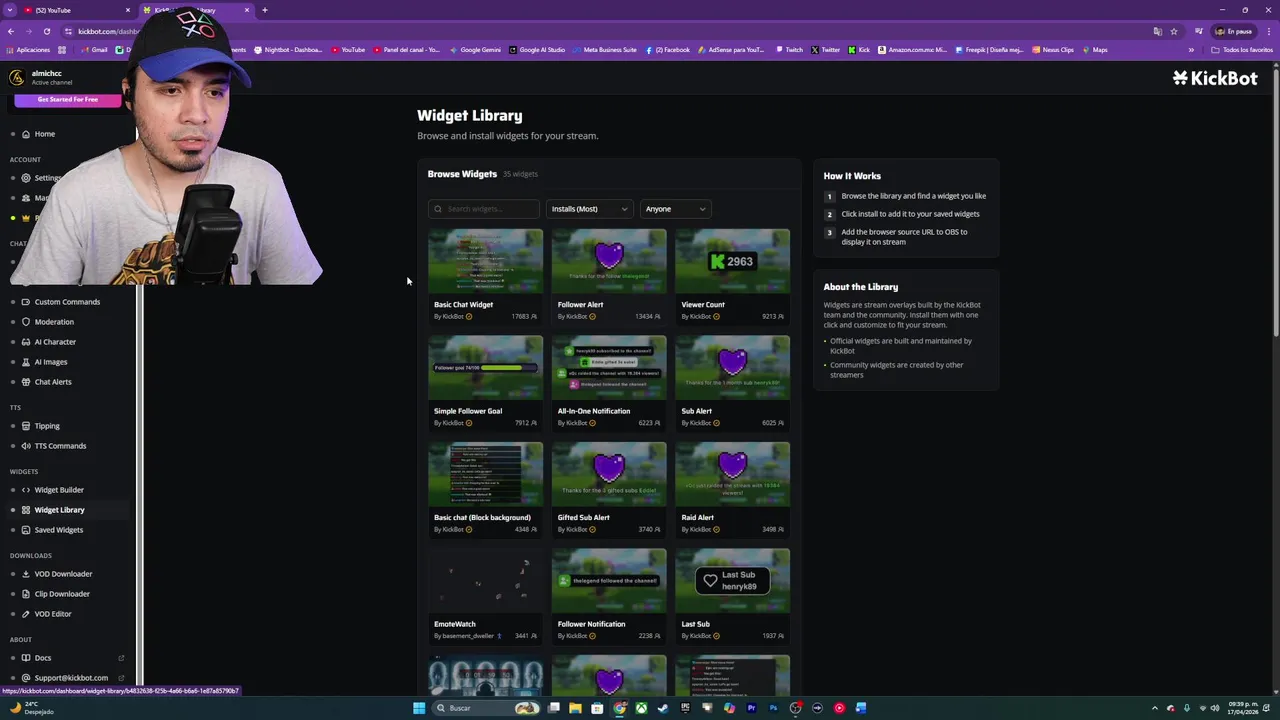Open Chat Alerts settings
1280x720 pixels.
(x=53, y=382)
